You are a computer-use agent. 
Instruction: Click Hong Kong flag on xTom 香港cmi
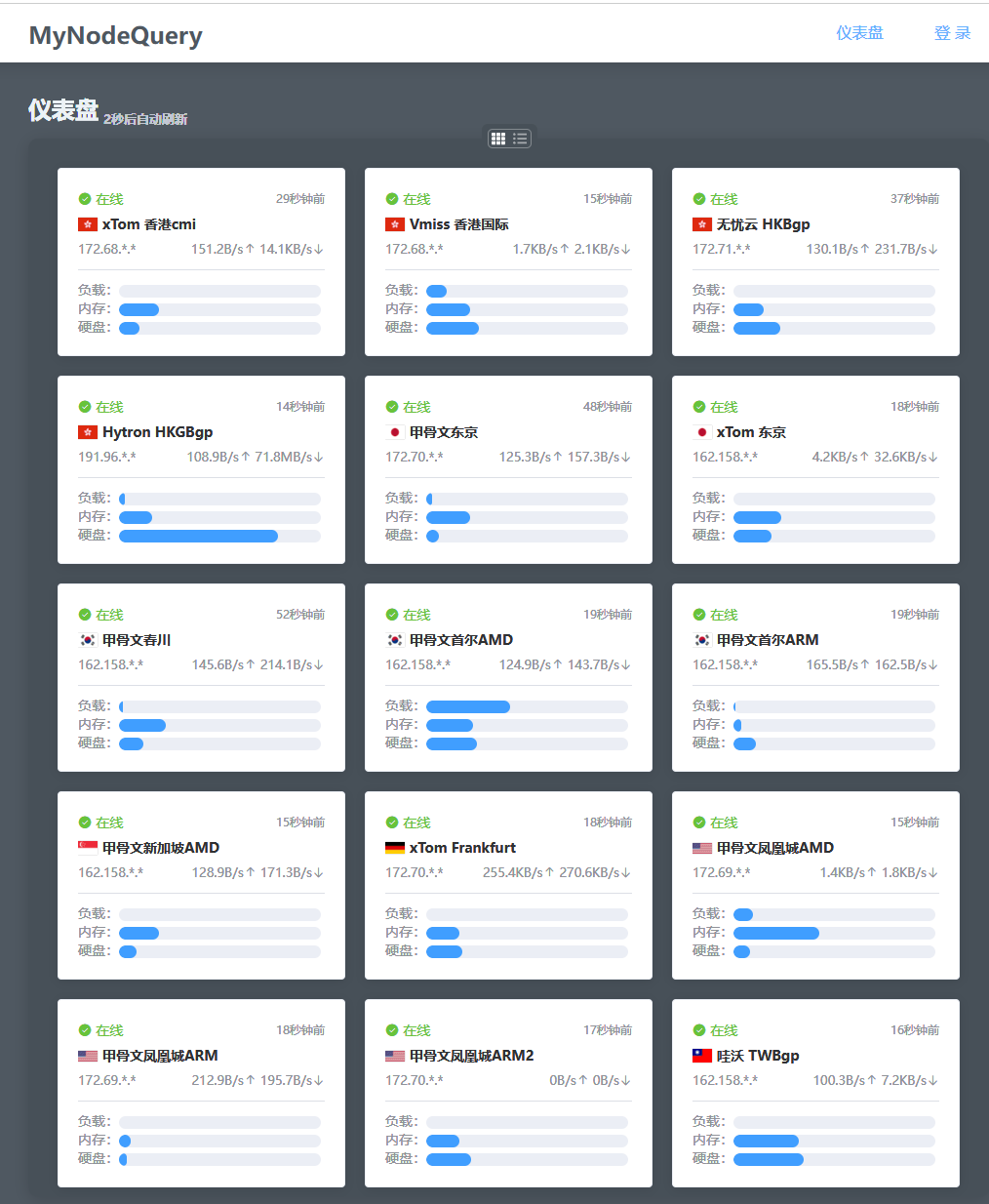point(88,224)
